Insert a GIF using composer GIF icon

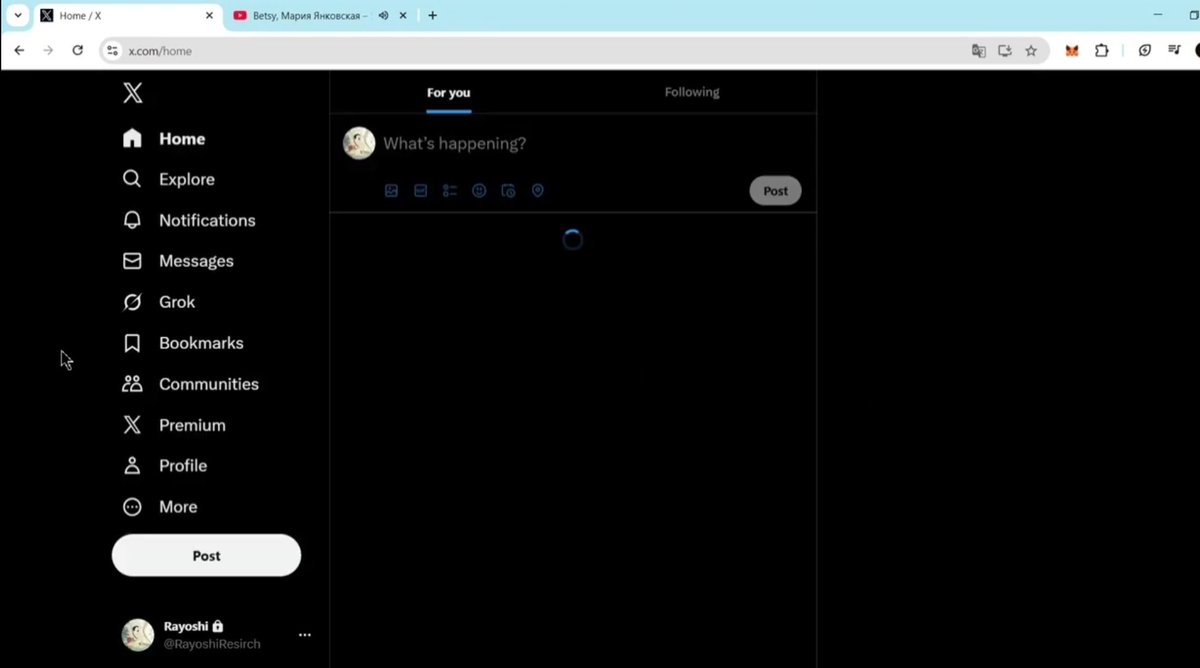[x=421, y=191]
